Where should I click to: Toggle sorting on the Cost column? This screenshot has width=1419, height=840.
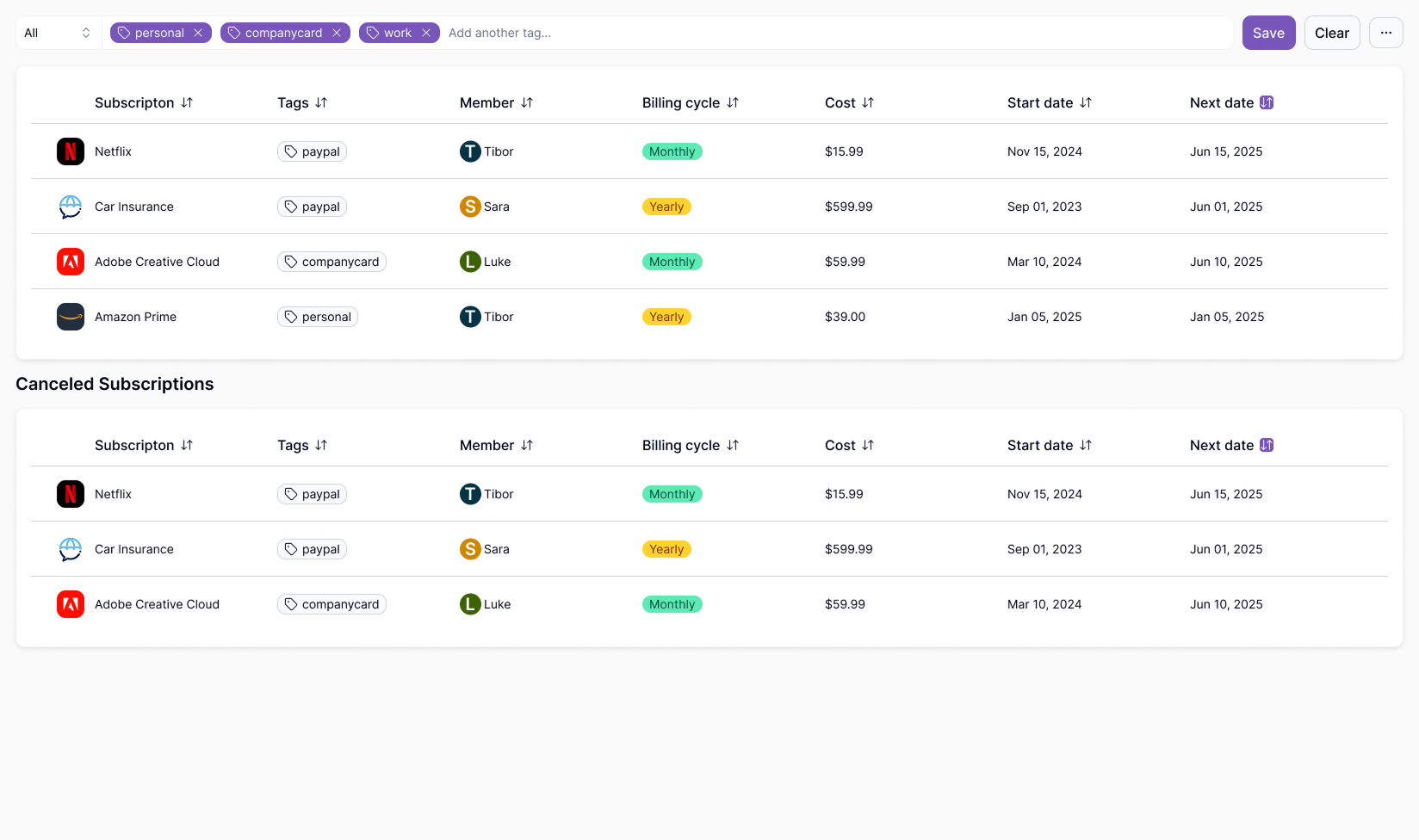869,102
